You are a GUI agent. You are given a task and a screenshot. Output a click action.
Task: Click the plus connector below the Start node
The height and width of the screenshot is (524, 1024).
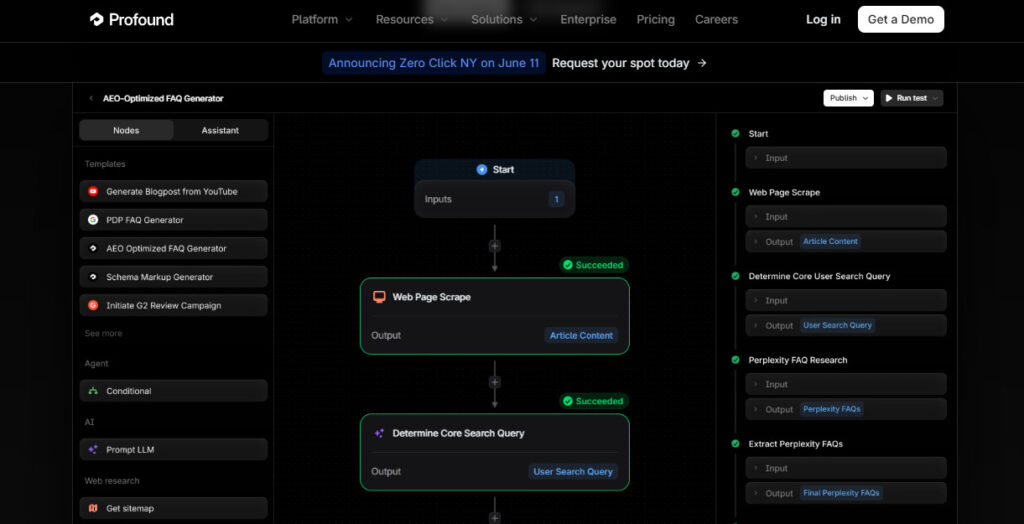point(494,245)
